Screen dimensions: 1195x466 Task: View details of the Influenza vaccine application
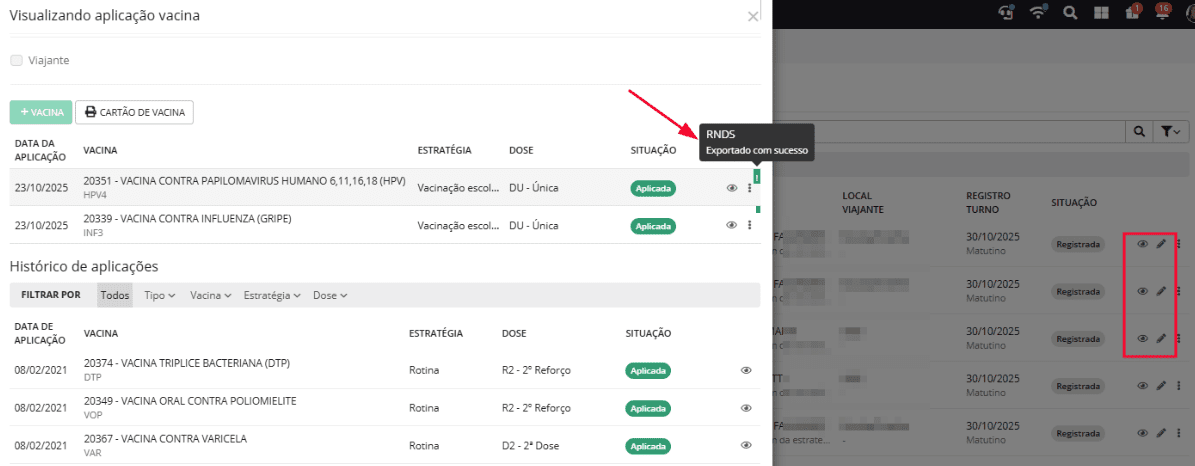[731, 225]
